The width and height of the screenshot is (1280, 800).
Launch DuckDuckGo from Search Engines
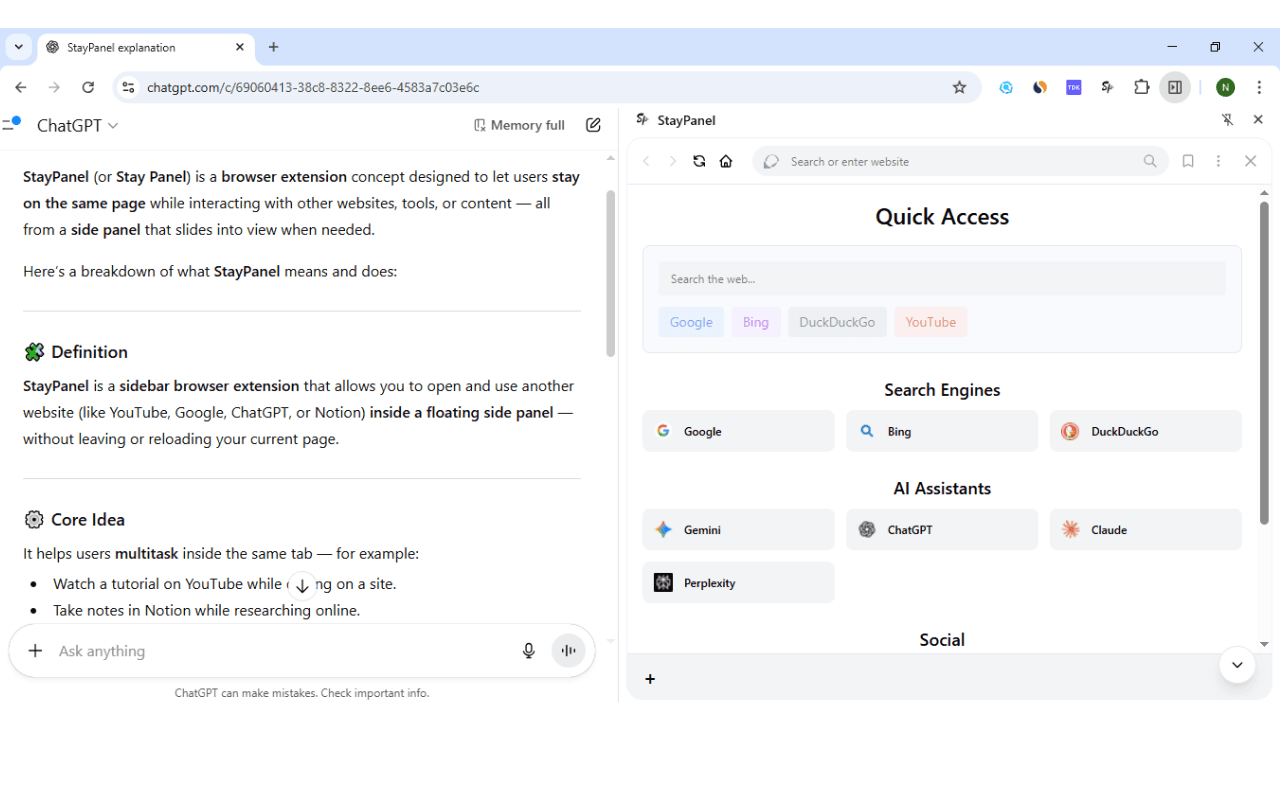click(1145, 430)
